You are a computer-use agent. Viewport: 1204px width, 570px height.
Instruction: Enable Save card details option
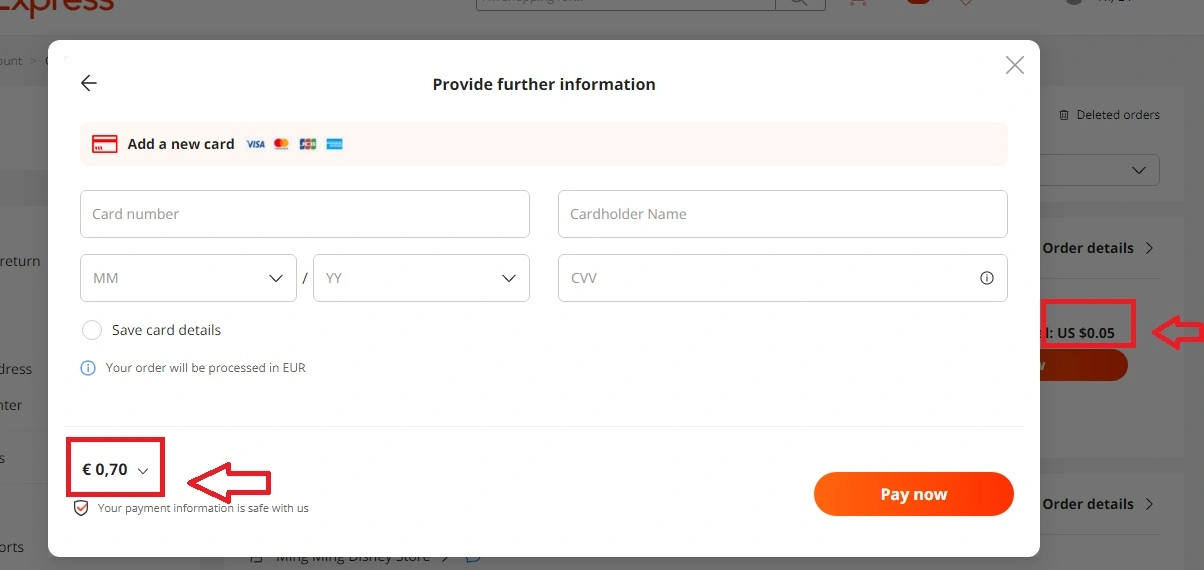click(x=92, y=330)
